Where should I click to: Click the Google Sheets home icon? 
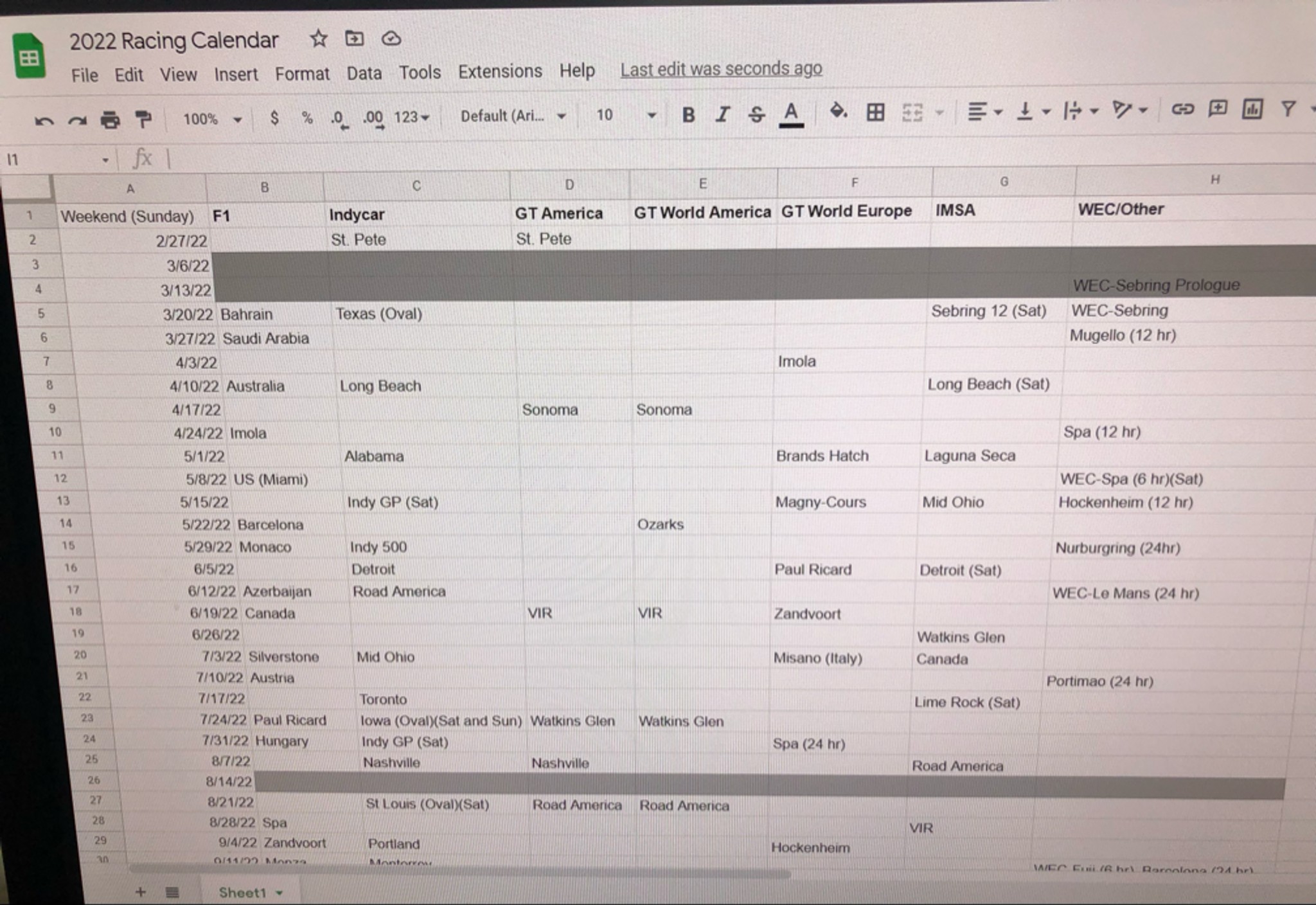click(x=29, y=57)
